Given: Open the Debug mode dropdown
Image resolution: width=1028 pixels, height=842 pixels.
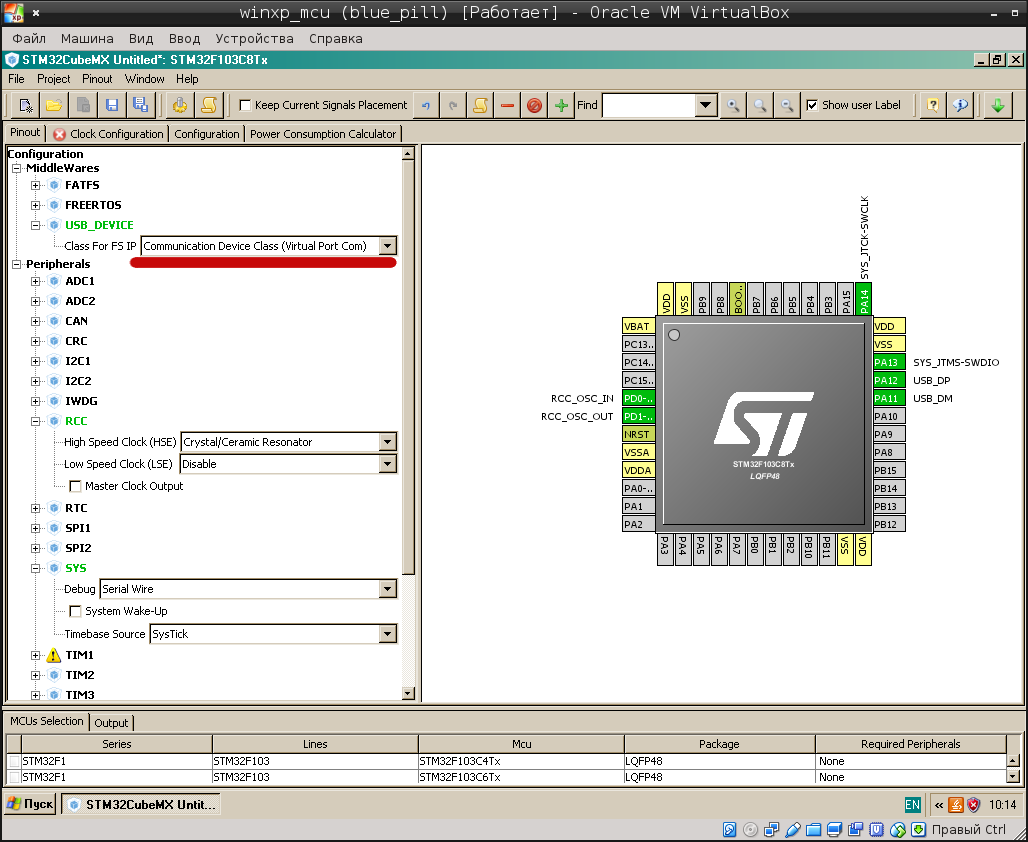Looking at the screenshot, I should click(388, 590).
